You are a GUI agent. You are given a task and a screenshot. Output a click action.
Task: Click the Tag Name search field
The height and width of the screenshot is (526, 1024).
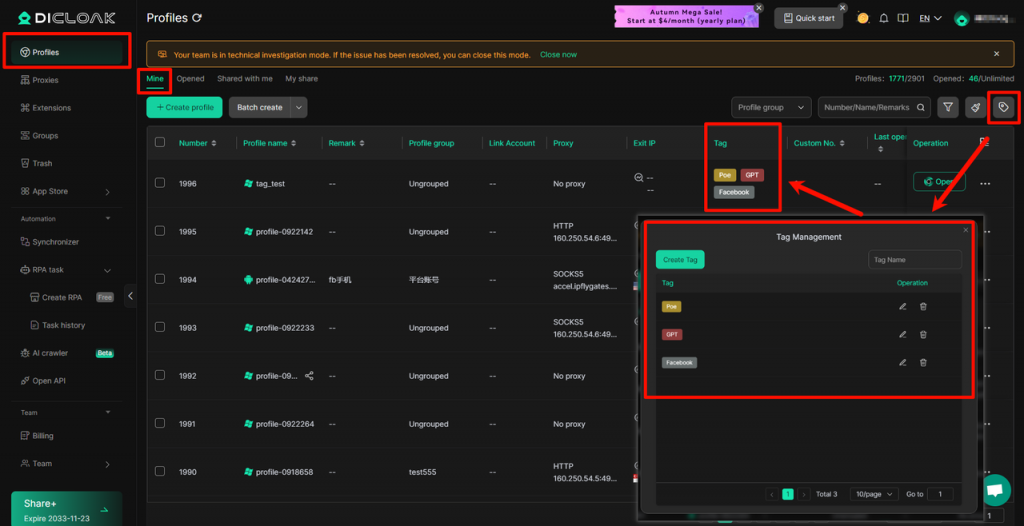coord(914,259)
